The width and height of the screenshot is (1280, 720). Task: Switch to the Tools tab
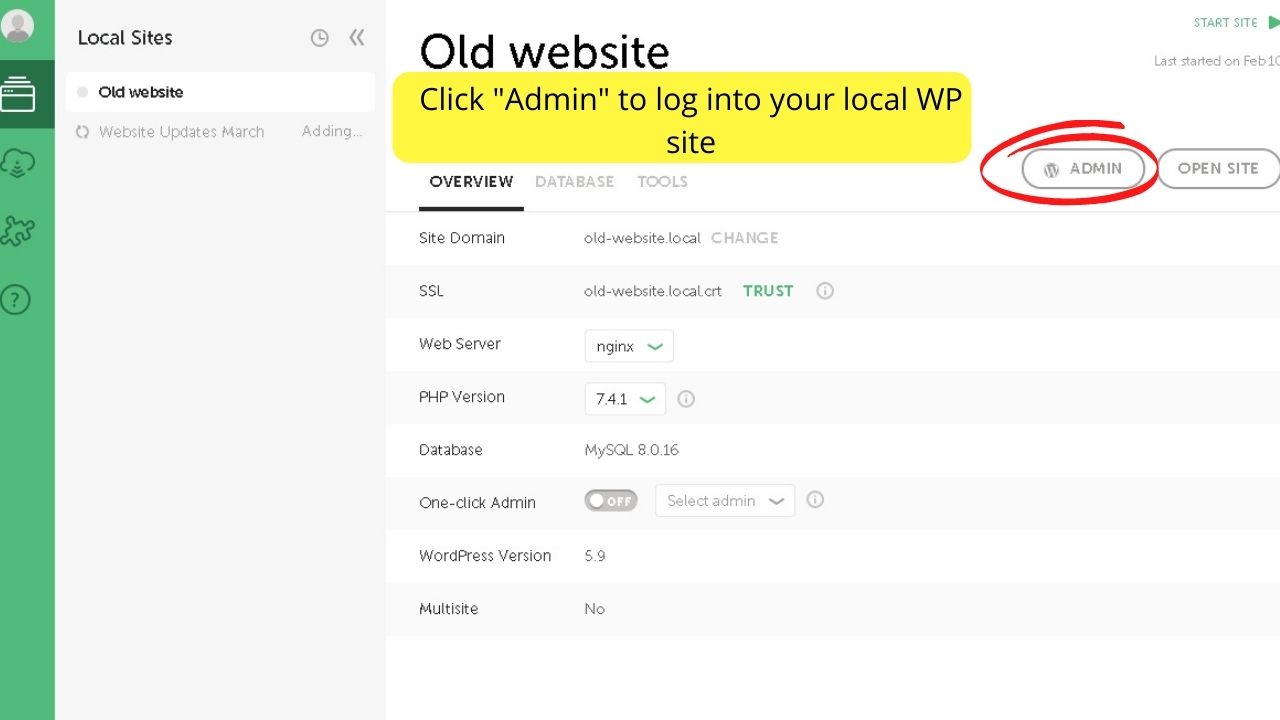point(662,182)
